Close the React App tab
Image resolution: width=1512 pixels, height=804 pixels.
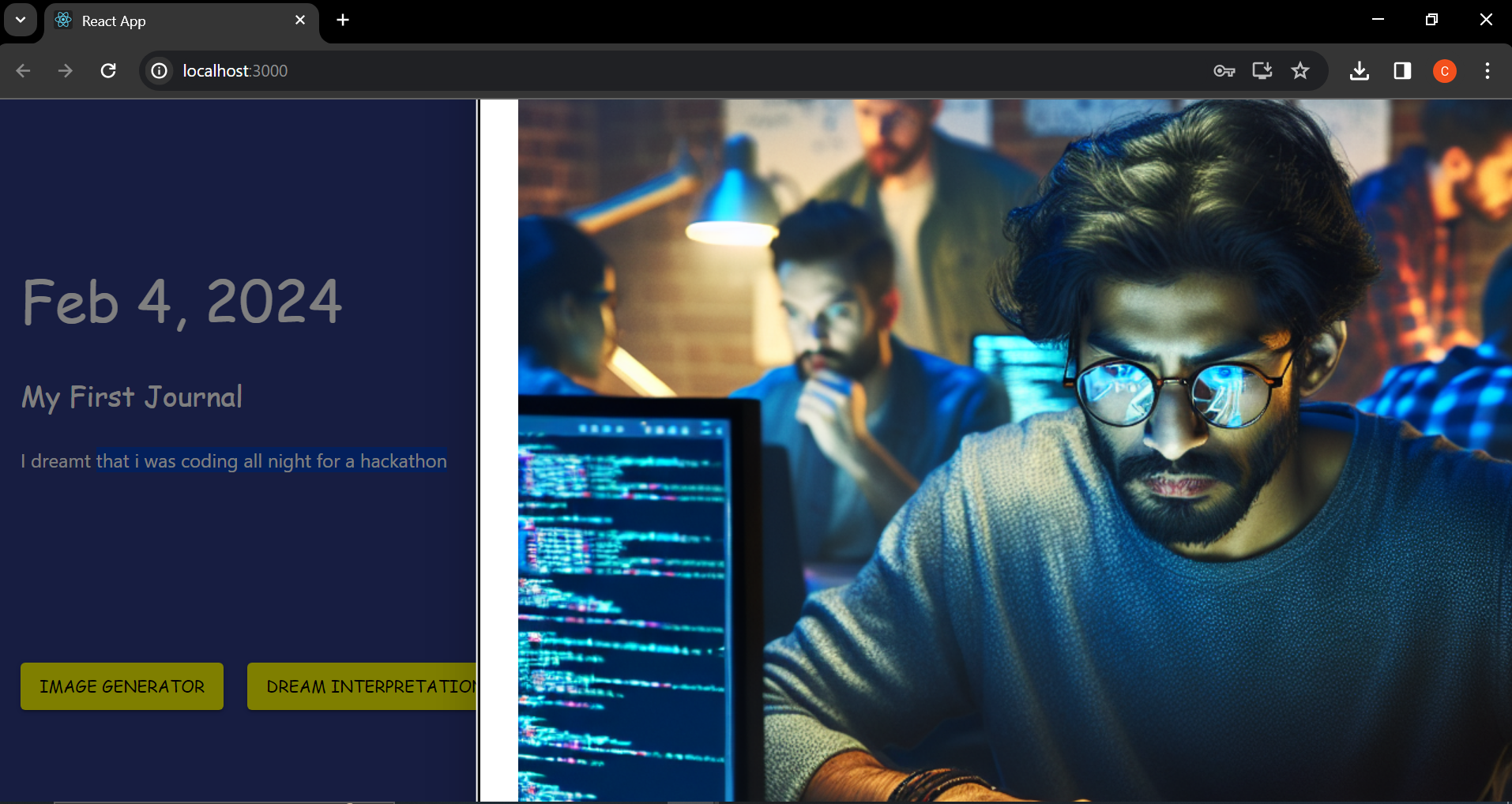pyautogui.click(x=300, y=21)
